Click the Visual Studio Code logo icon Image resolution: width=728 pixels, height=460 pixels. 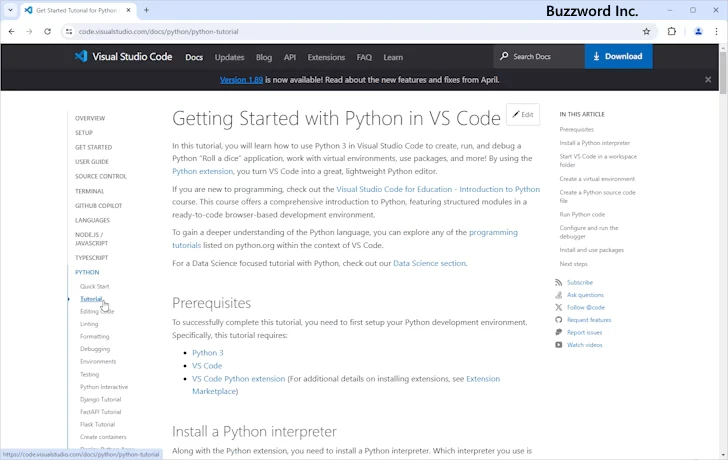(x=81, y=57)
